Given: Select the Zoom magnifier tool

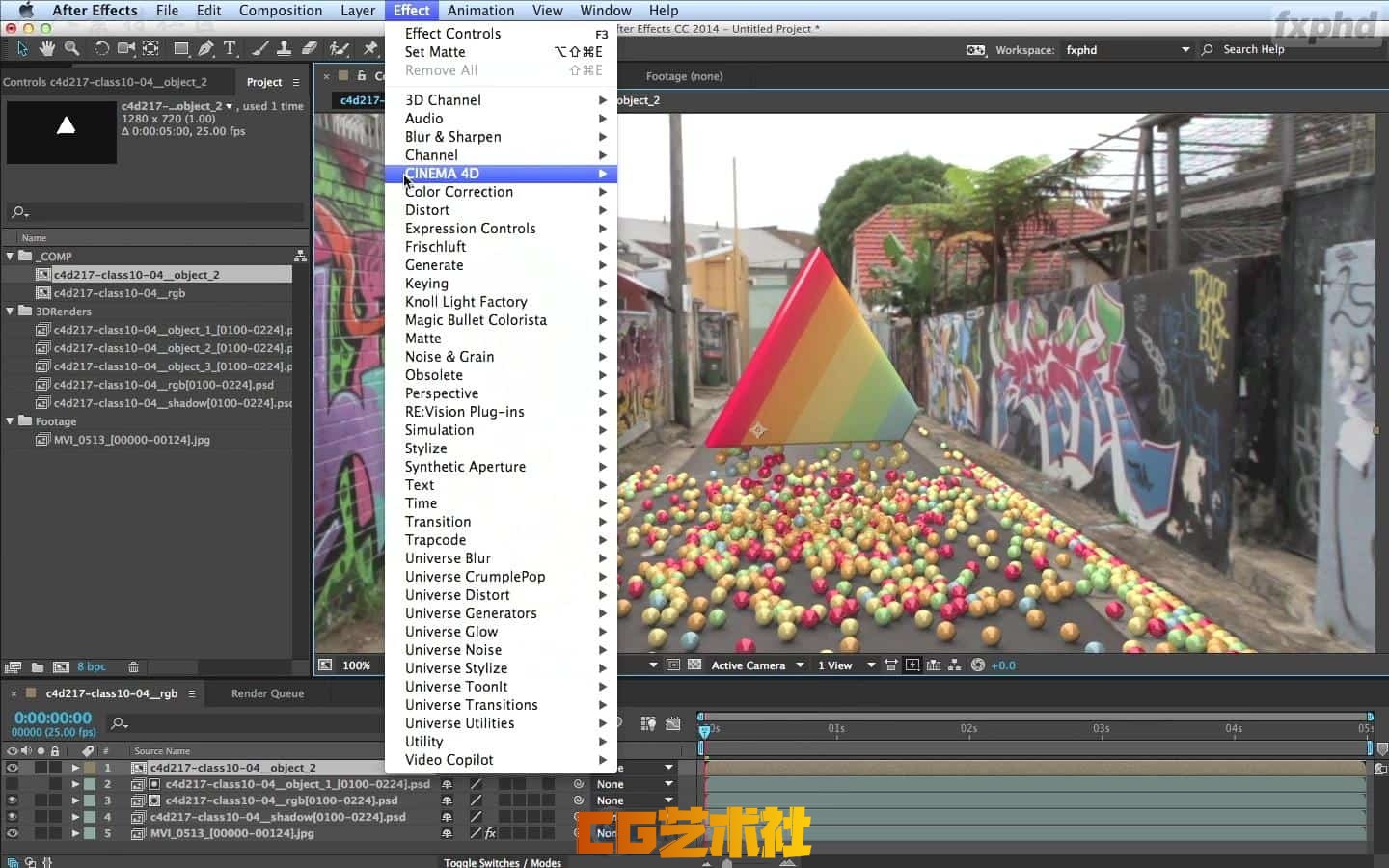Looking at the screenshot, I should point(71,48).
